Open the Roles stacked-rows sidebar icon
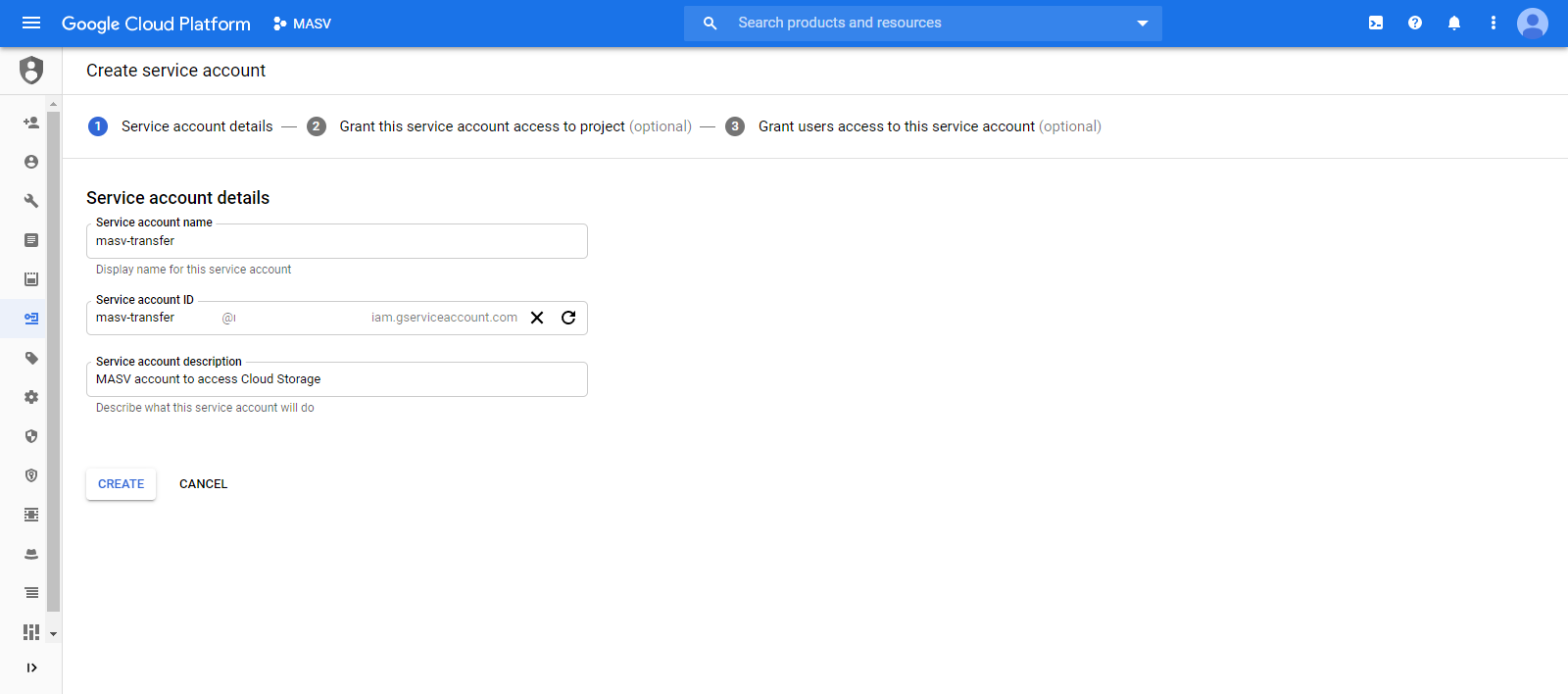This screenshot has height=694, width=1568. 31,515
